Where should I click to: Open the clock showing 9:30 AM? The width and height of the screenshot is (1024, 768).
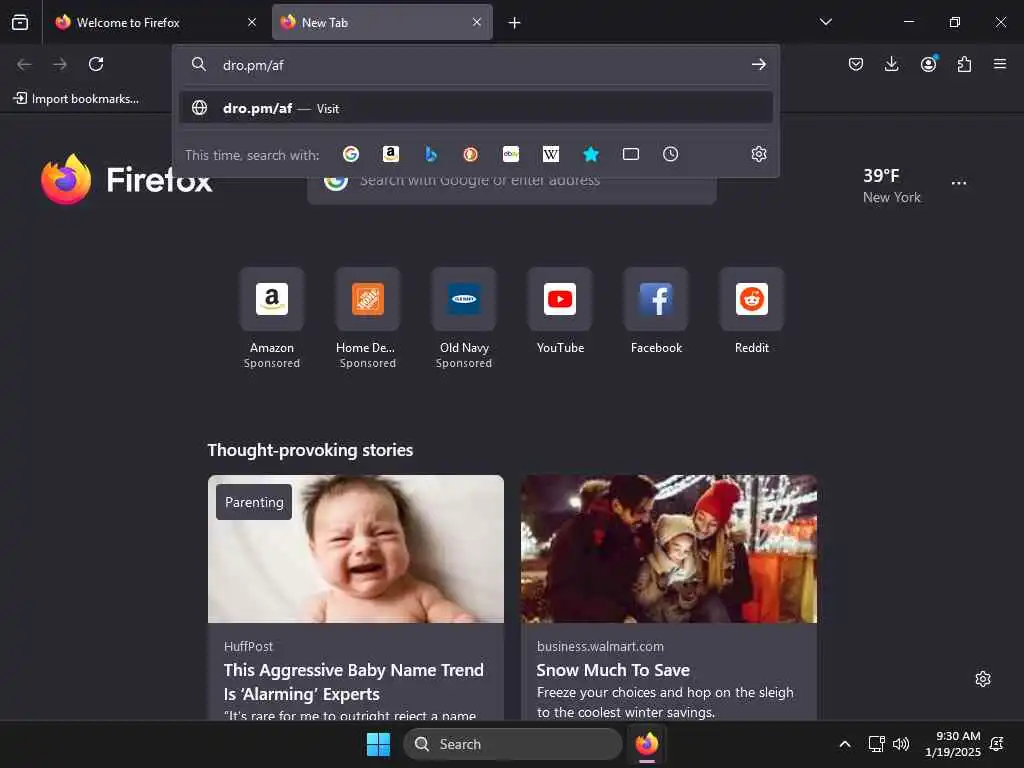tap(953, 744)
